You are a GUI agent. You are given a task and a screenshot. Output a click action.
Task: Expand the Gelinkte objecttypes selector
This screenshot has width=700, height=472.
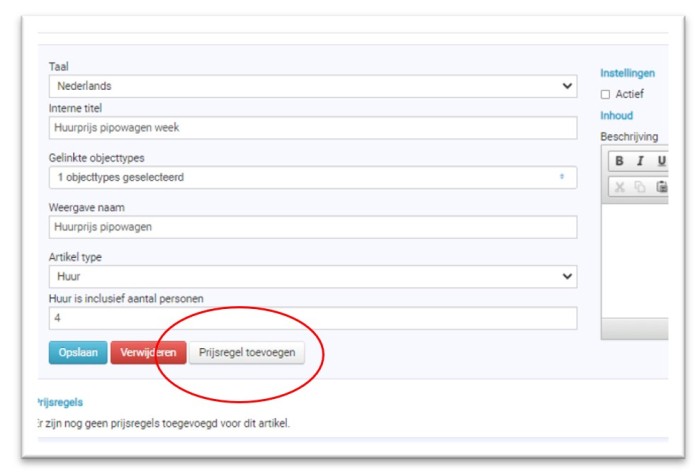313,177
